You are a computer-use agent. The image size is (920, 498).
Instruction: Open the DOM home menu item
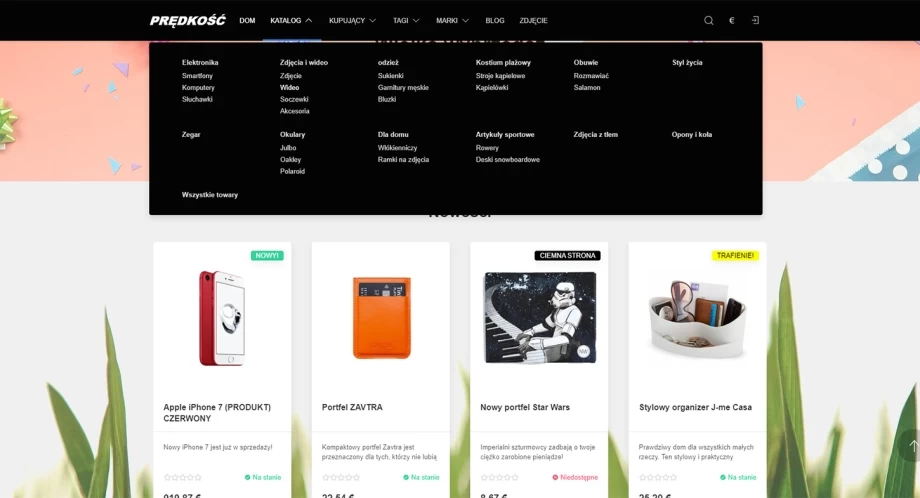tap(247, 20)
